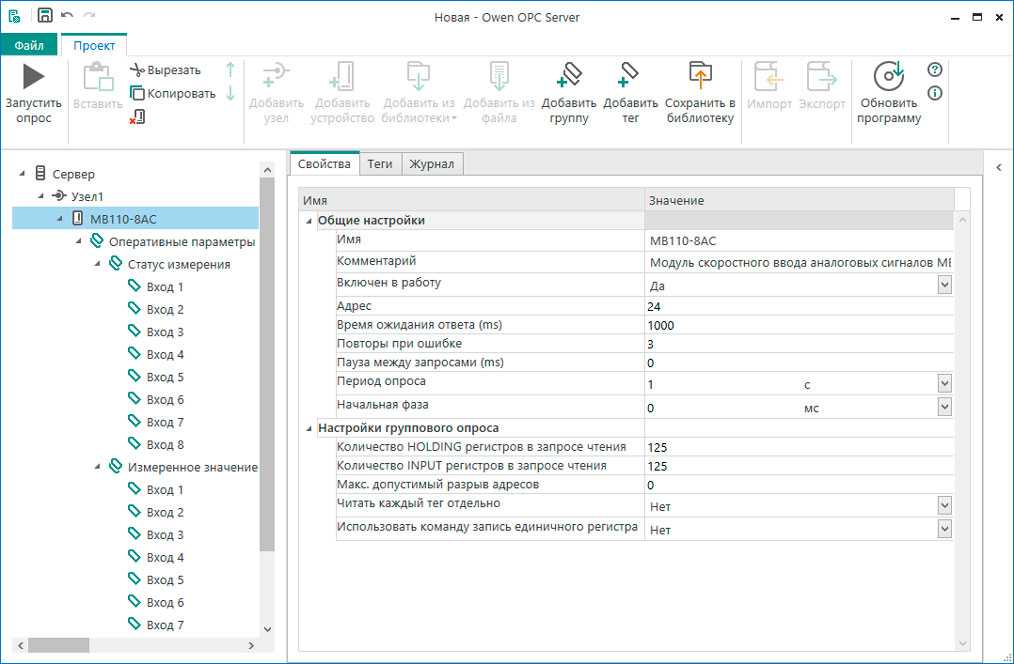Collapse the Узел1 tree node
This screenshot has height=664, width=1014.
[x=41, y=197]
